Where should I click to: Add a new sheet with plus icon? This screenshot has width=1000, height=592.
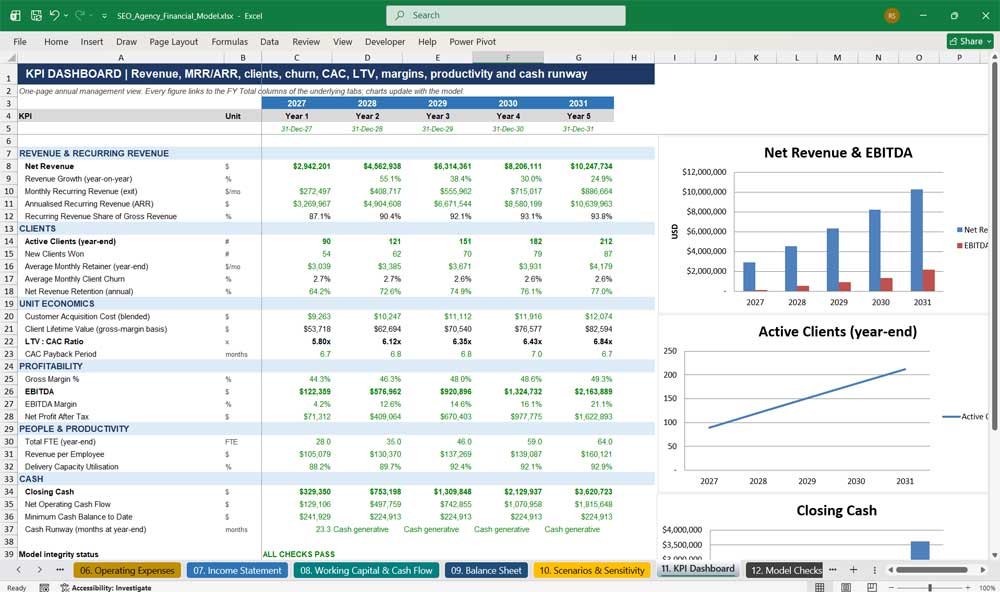853,570
